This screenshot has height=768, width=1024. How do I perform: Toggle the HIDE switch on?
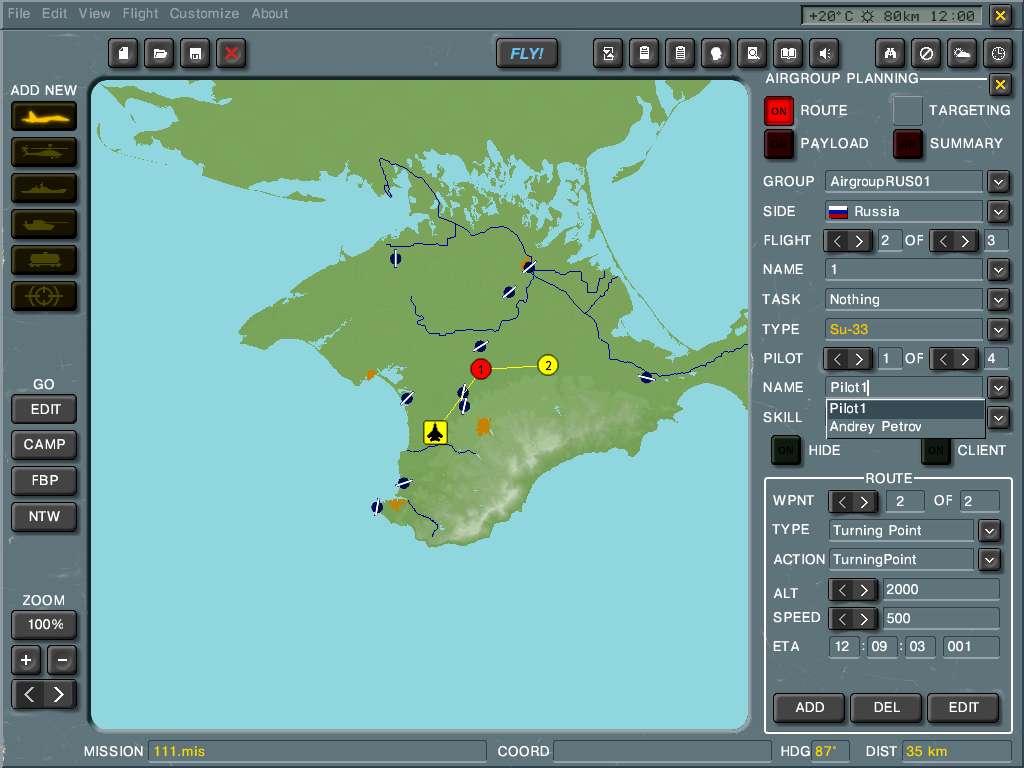pos(786,451)
